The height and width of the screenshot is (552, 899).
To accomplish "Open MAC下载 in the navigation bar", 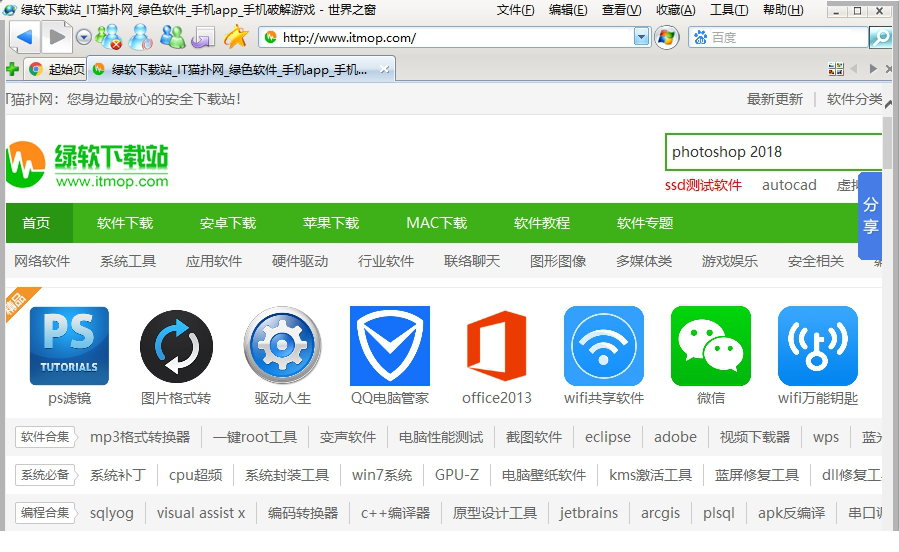I will click(x=436, y=223).
